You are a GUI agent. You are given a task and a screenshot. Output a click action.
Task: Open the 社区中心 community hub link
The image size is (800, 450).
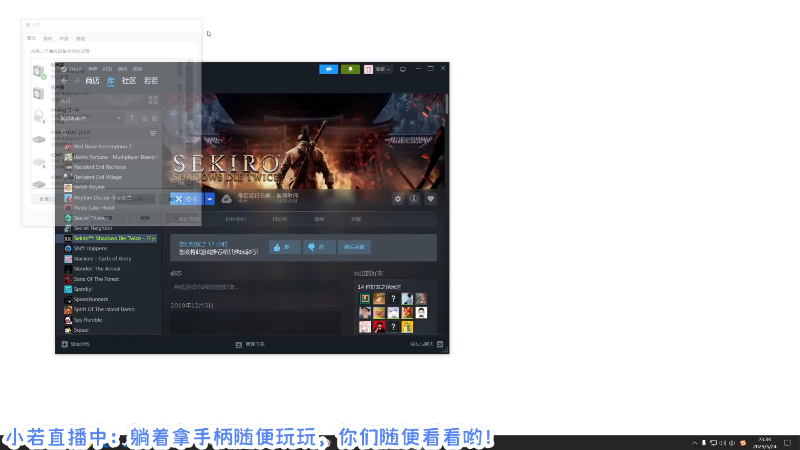pos(235,219)
